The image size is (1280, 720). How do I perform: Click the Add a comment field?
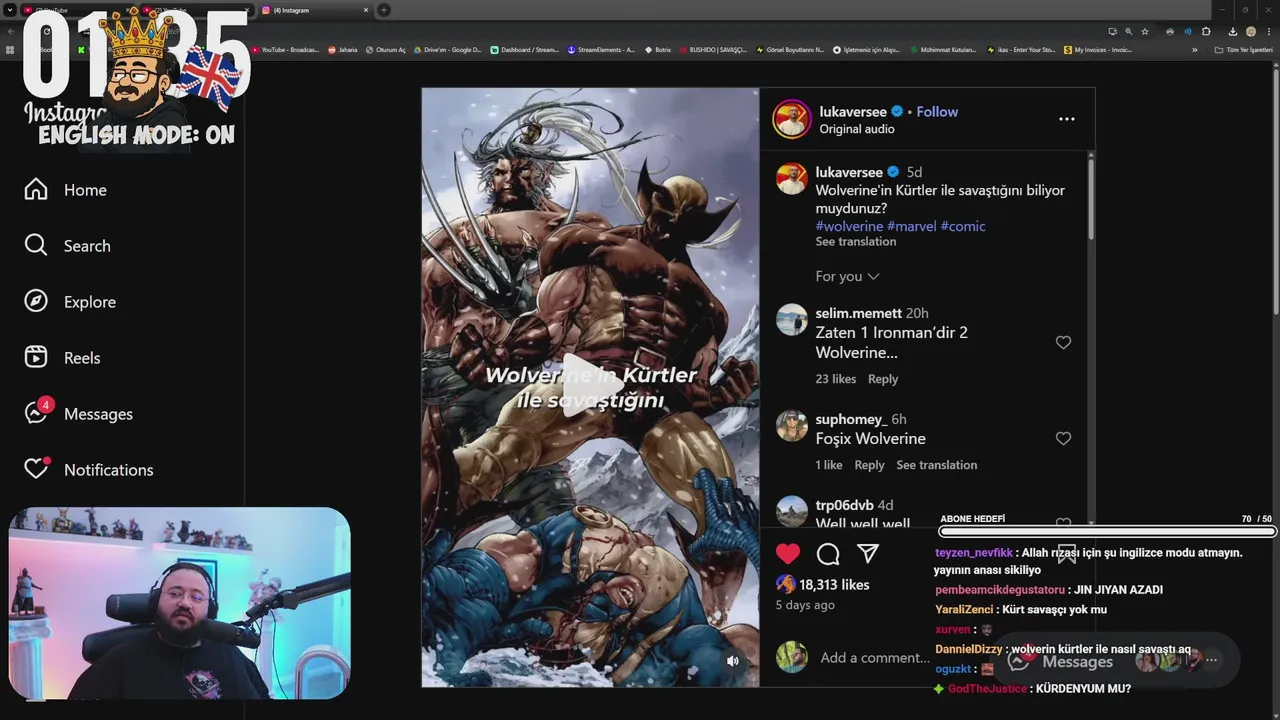coord(875,657)
